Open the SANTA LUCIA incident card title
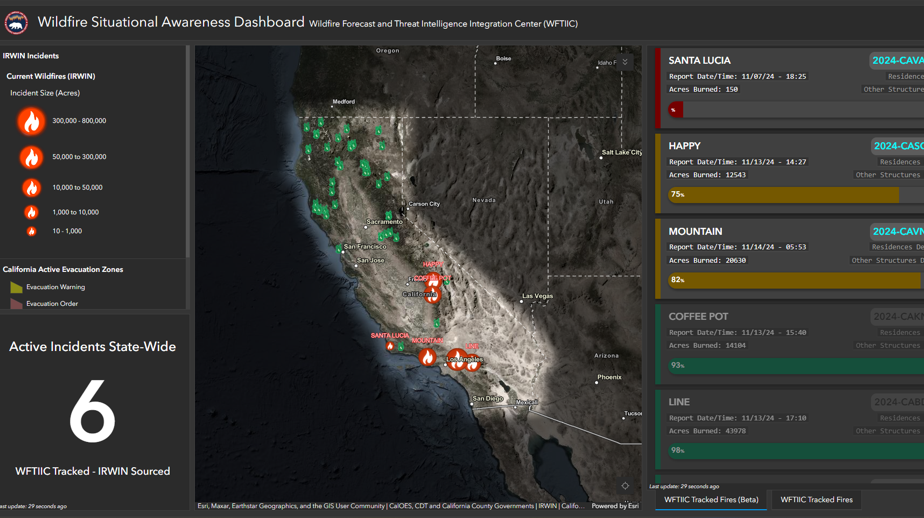The height and width of the screenshot is (518, 924). [x=699, y=61]
